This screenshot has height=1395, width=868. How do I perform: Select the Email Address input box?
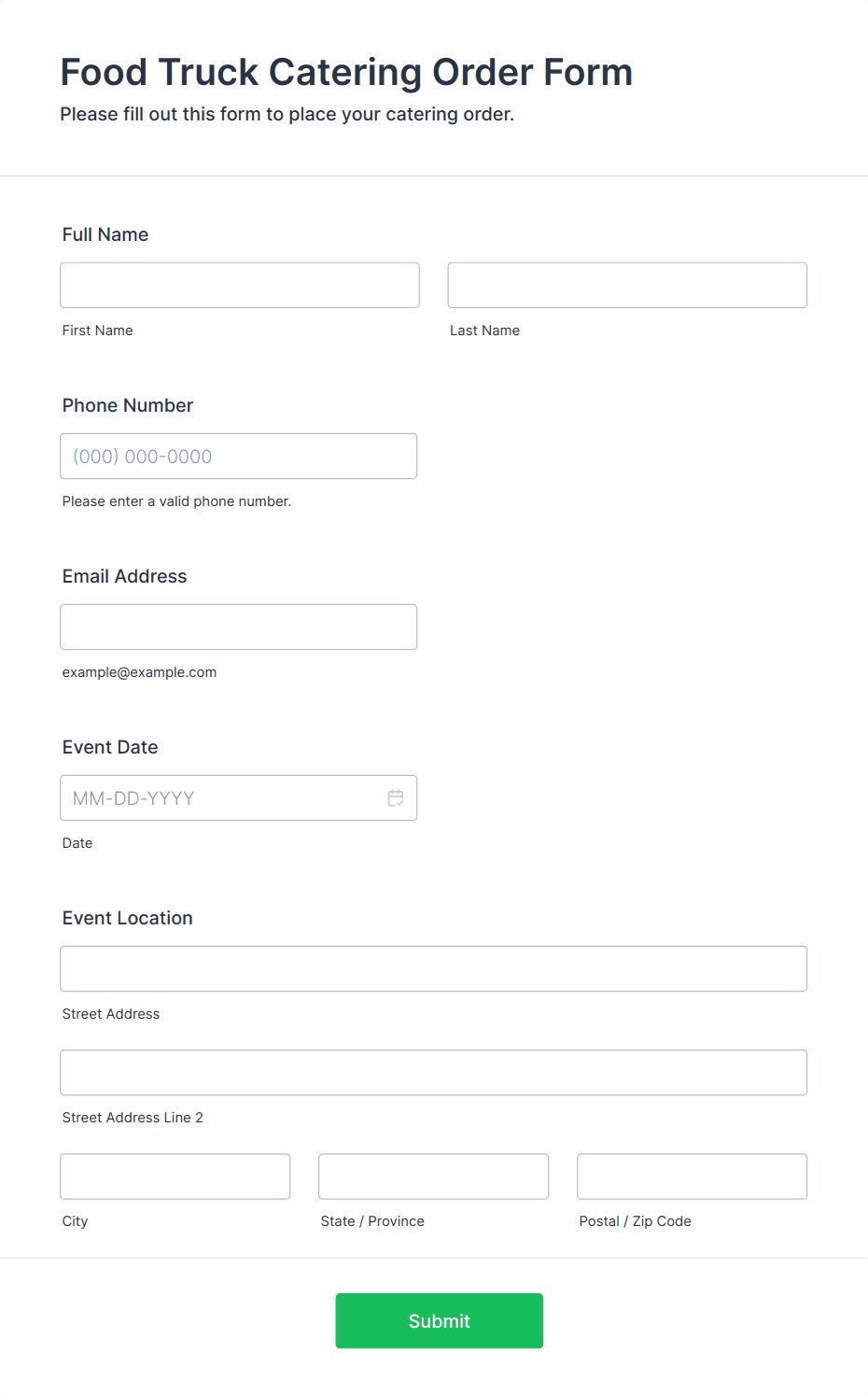pos(239,627)
